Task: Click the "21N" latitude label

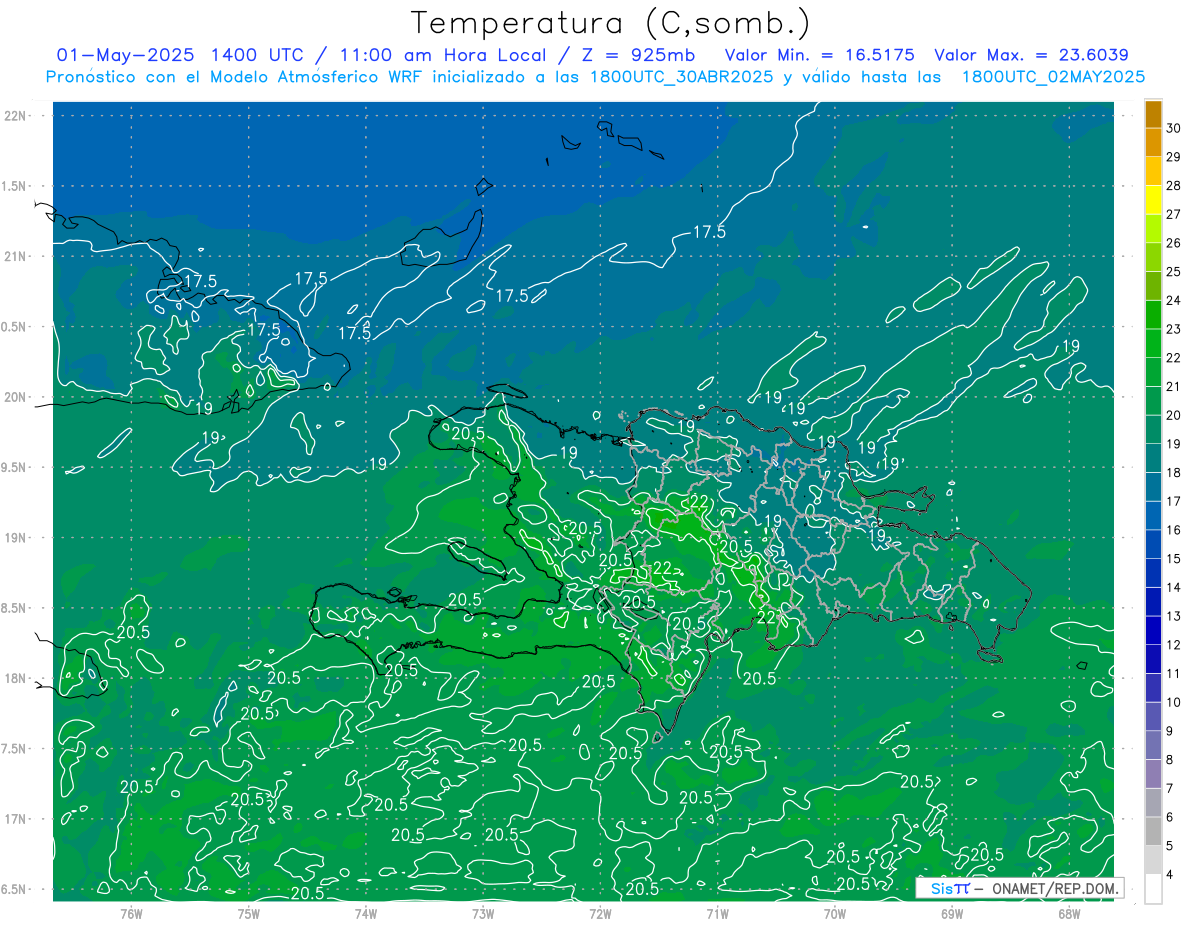Action: [15, 256]
